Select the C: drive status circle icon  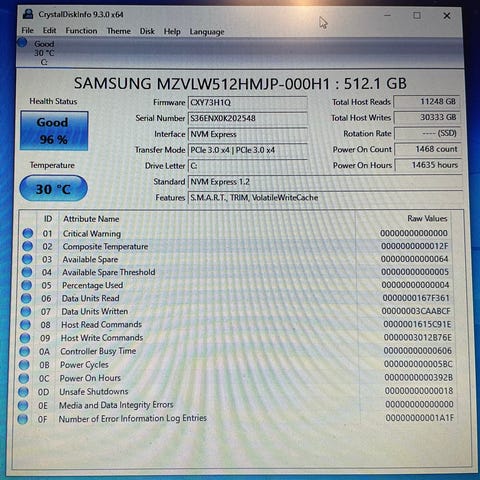pos(22,43)
